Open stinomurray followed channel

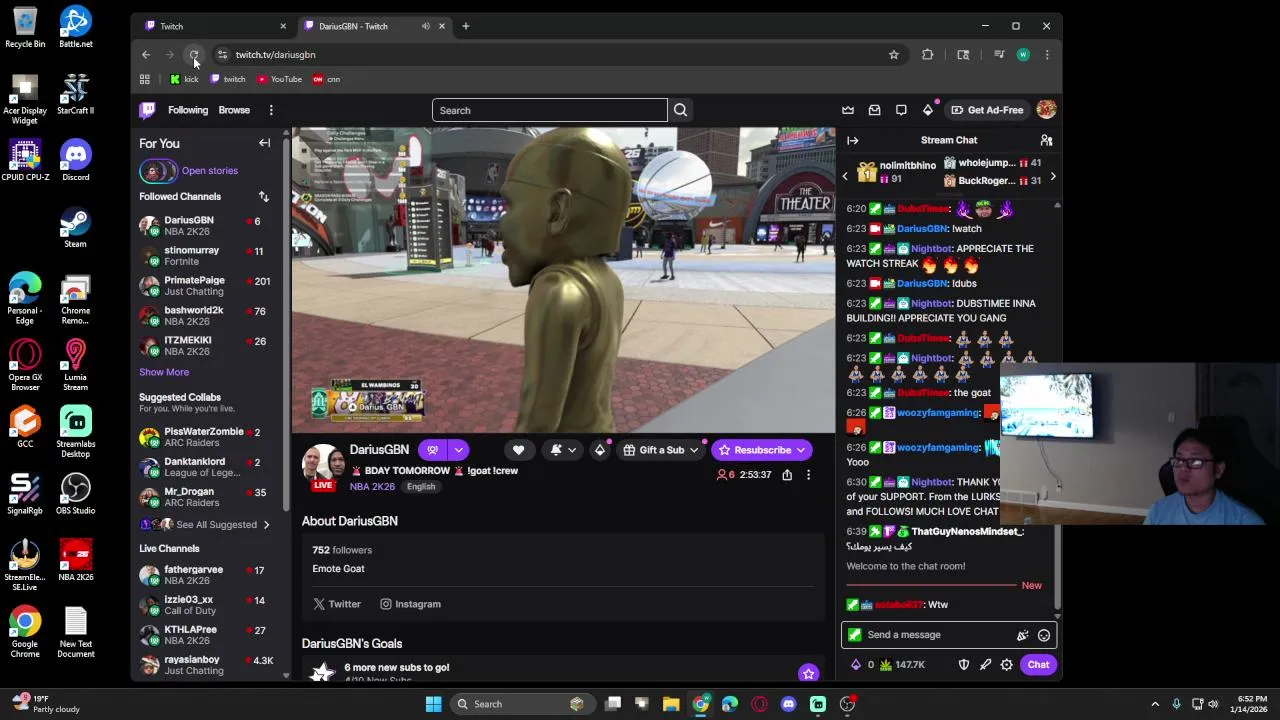pyautogui.click(x=205, y=256)
